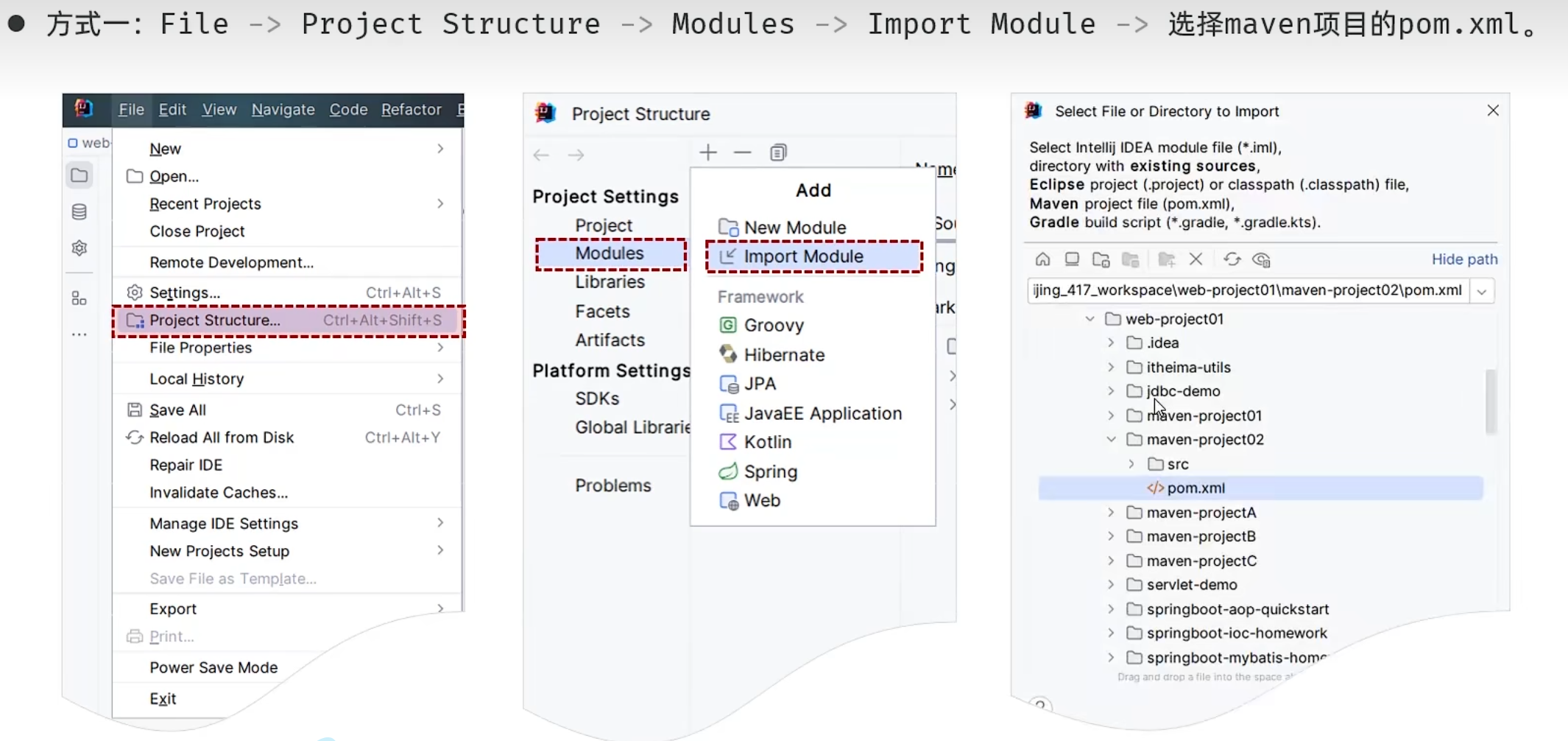The image size is (1568, 741).
Task: Open the Structure tool window icon
Action: coord(79,298)
